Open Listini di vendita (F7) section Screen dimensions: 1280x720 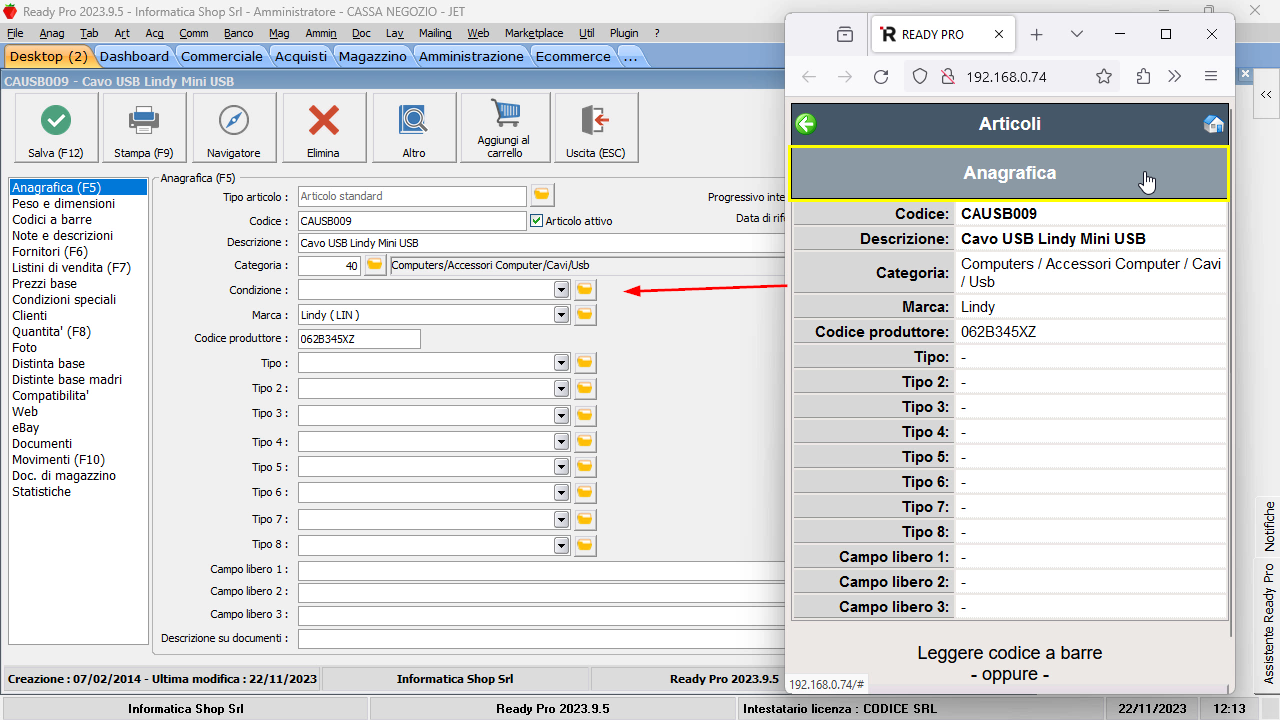(x=71, y=268)
